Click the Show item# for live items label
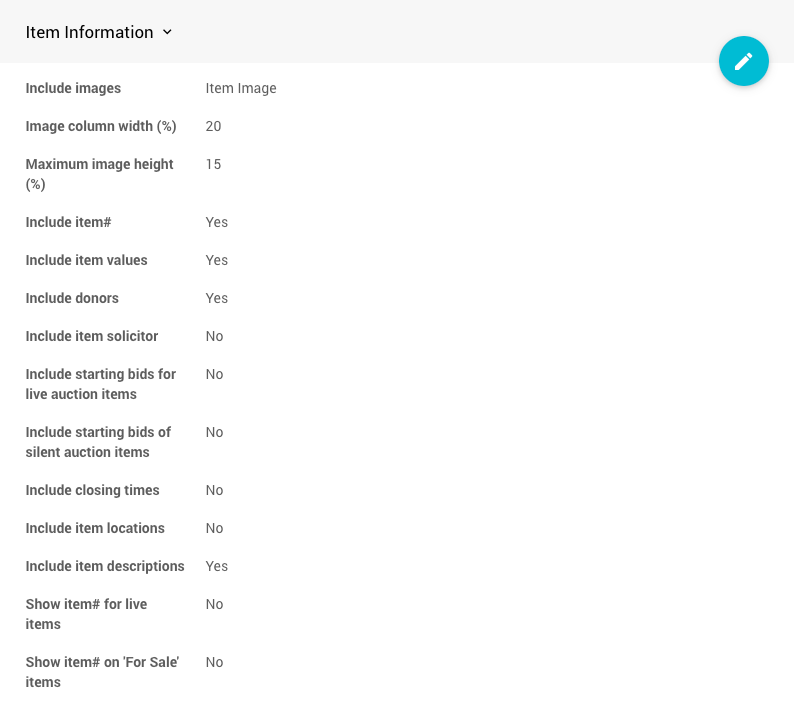 pyautogui.click(x=86, y=614)
